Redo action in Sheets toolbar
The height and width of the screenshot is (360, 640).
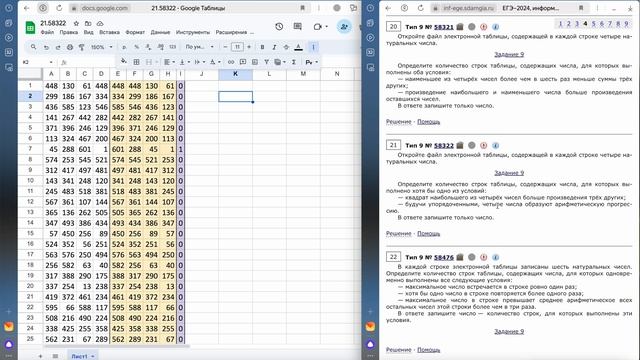pyautogui.click(x=58, y=47)
